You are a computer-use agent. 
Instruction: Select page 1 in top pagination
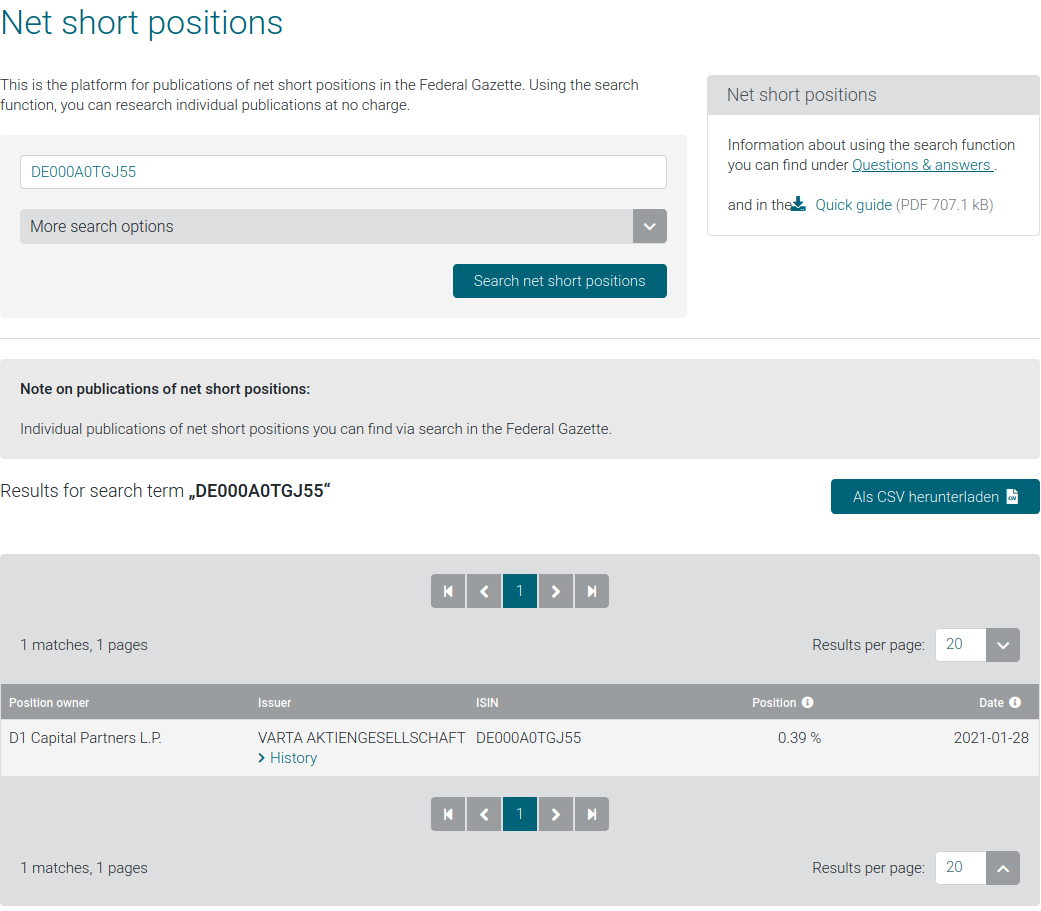520,591
